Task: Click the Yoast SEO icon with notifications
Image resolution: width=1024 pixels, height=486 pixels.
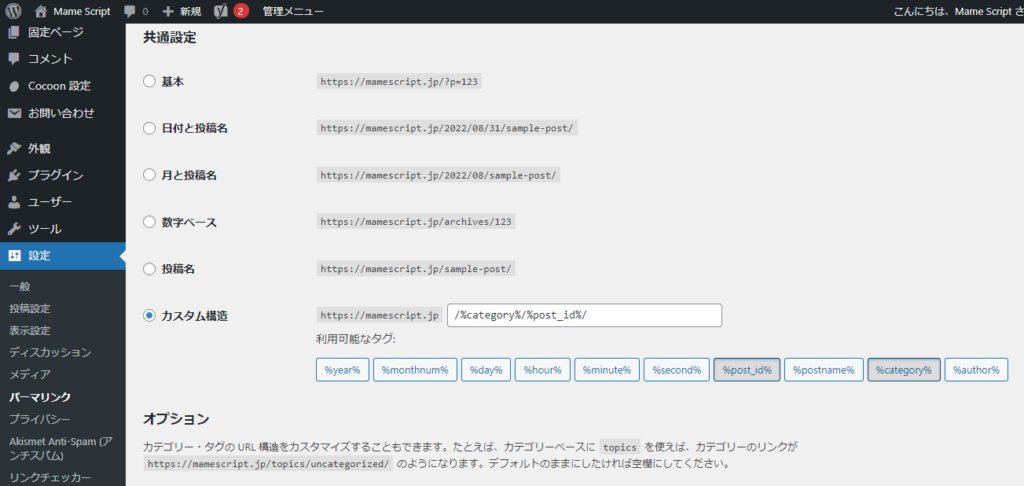Action: tap(221, 11)
